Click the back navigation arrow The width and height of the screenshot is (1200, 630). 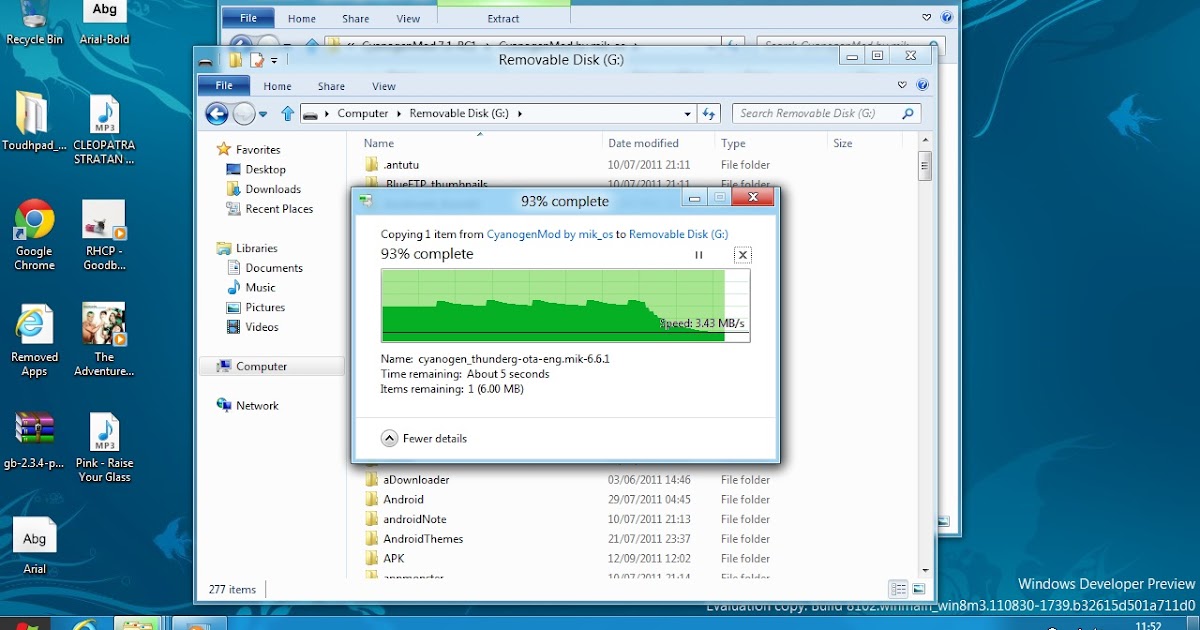(x=216, y=113)
